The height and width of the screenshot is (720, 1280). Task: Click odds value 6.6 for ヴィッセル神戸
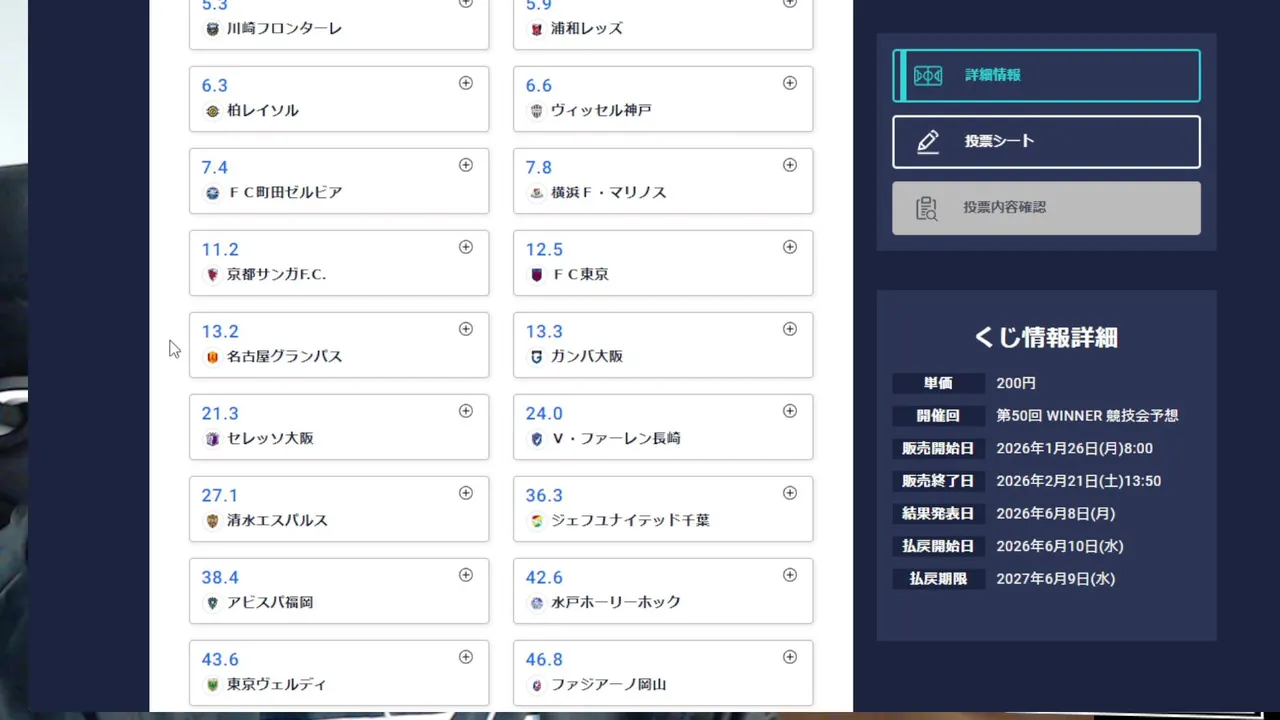pyautogui.click(x=539, y=86)
